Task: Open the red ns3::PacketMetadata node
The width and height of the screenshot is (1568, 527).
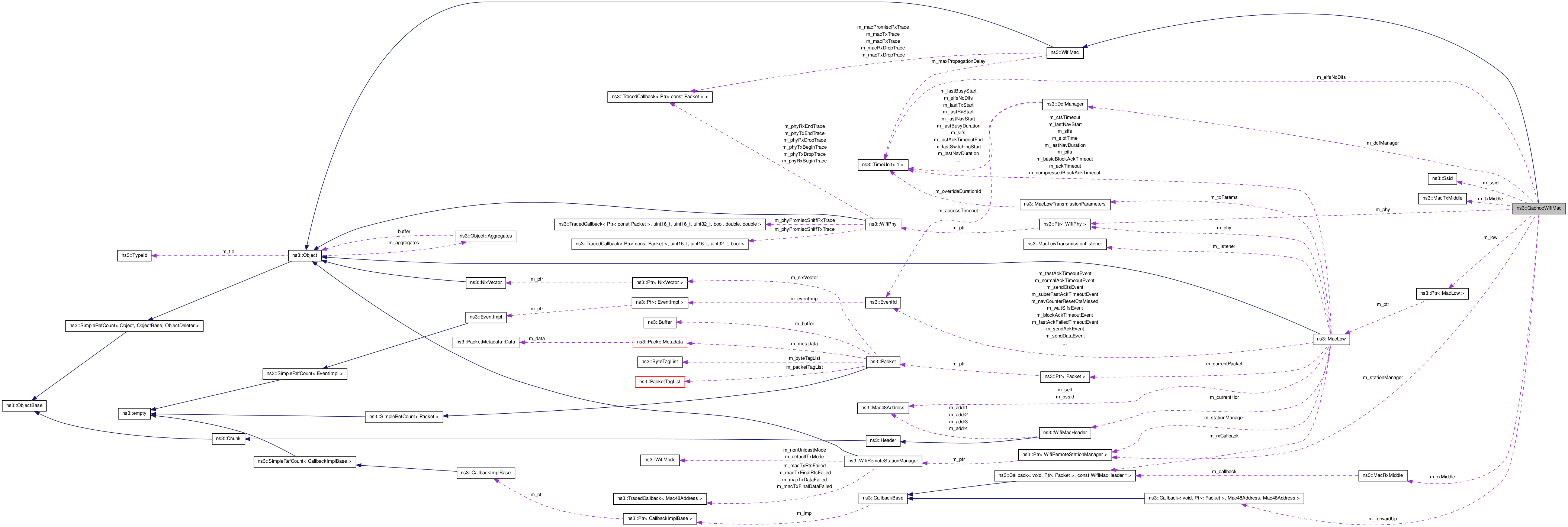Action: coord(660,342)
